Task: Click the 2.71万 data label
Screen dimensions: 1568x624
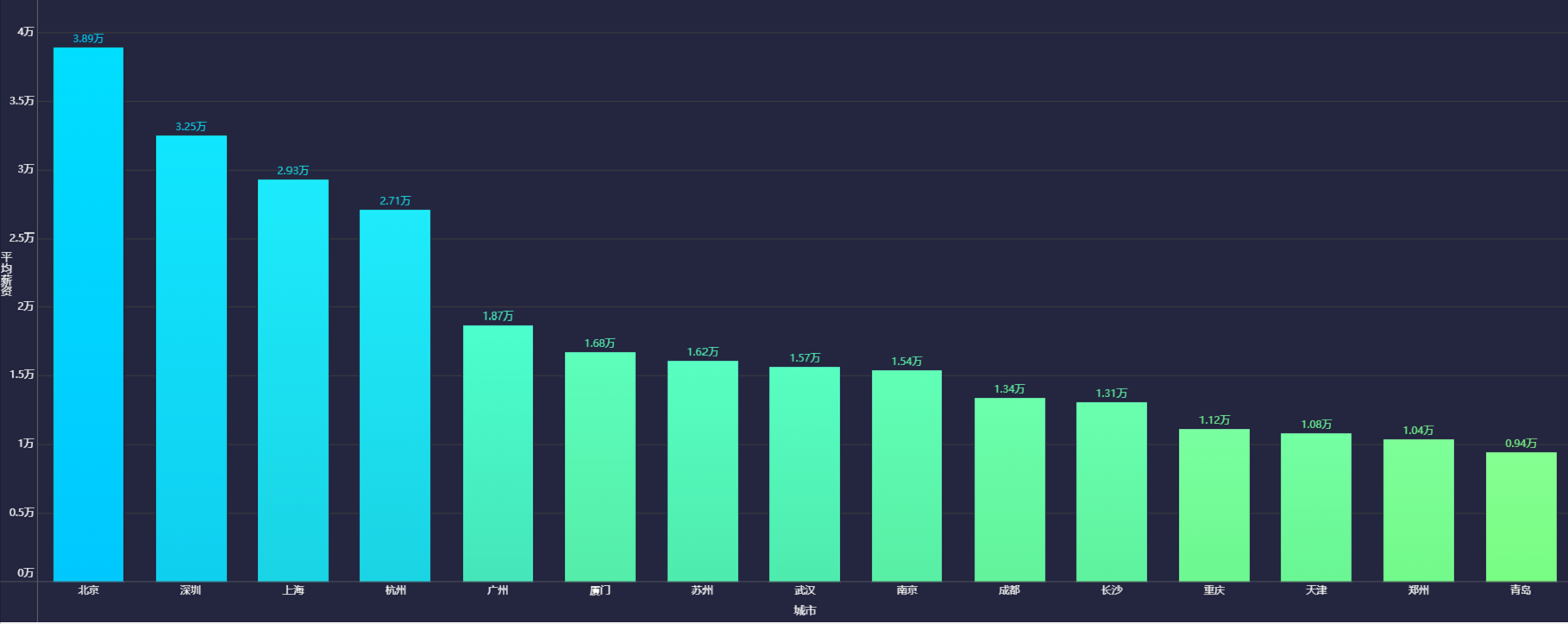Action: [395, 201]
